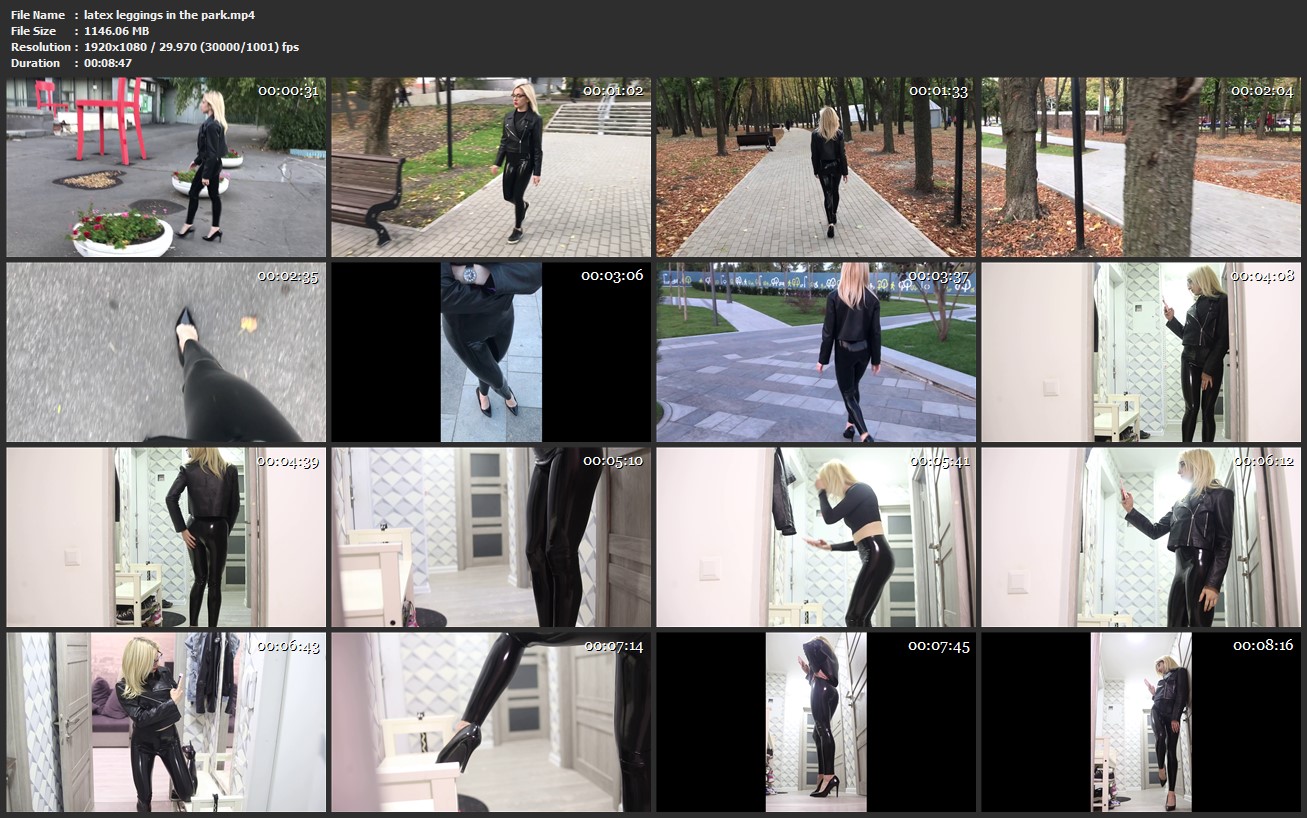Screen dimensions: 1307x818
Task: Click the 00:01:33 park path thumbnail
Action: point(816,167)
